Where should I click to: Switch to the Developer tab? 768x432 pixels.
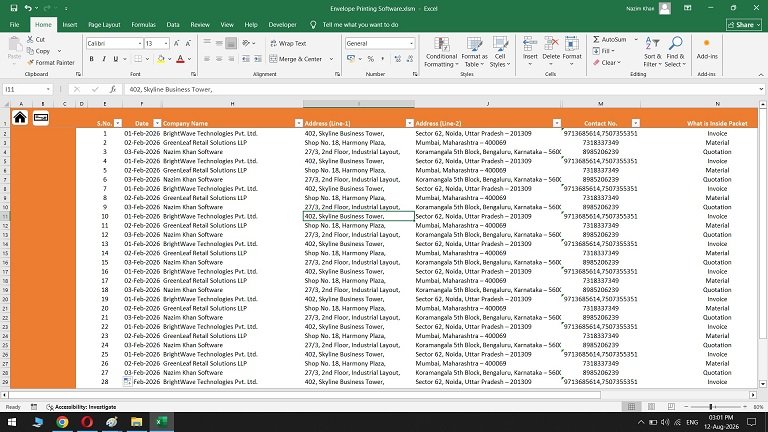282,24
